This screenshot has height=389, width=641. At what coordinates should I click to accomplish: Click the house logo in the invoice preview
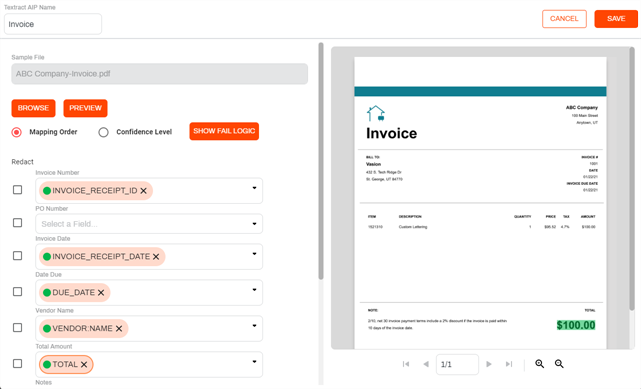[x=376, y=113]
